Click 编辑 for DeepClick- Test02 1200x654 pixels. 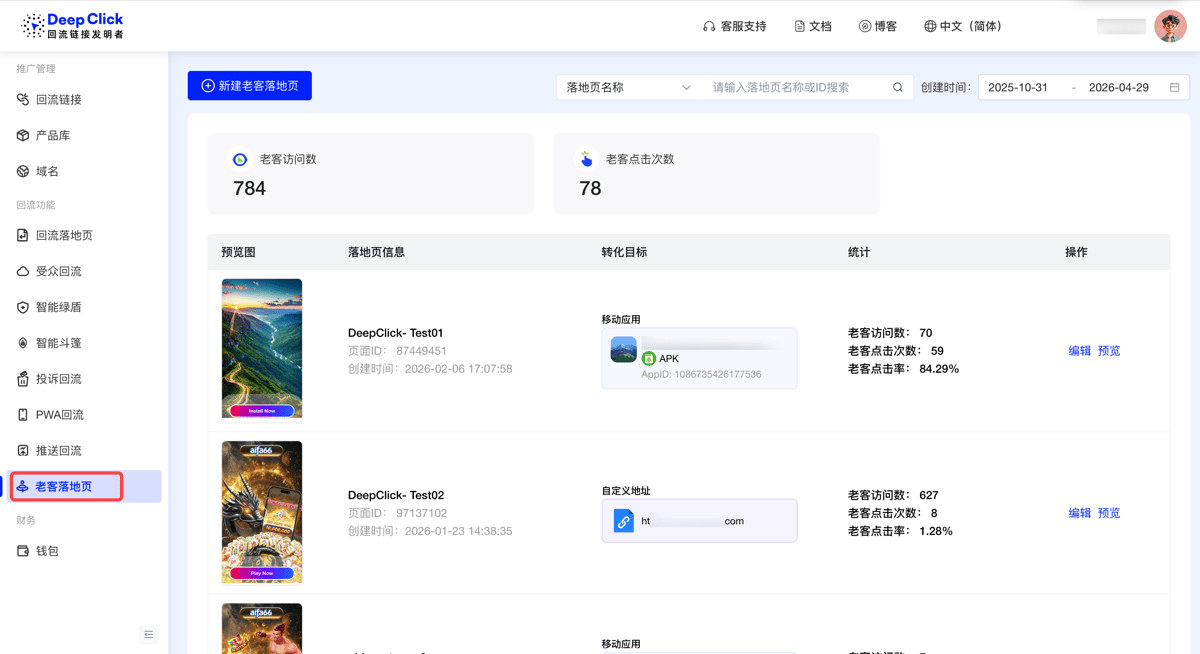tap(1079, 513)
